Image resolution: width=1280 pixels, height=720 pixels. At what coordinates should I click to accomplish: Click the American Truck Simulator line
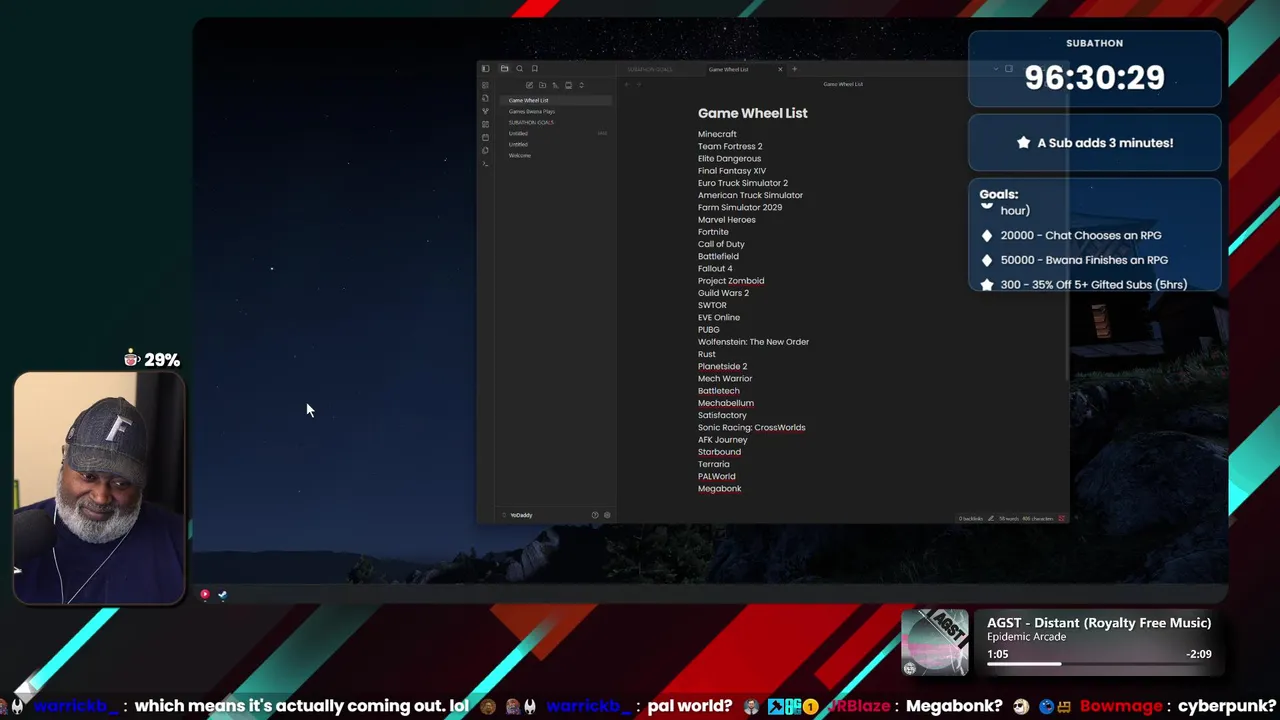750,195
